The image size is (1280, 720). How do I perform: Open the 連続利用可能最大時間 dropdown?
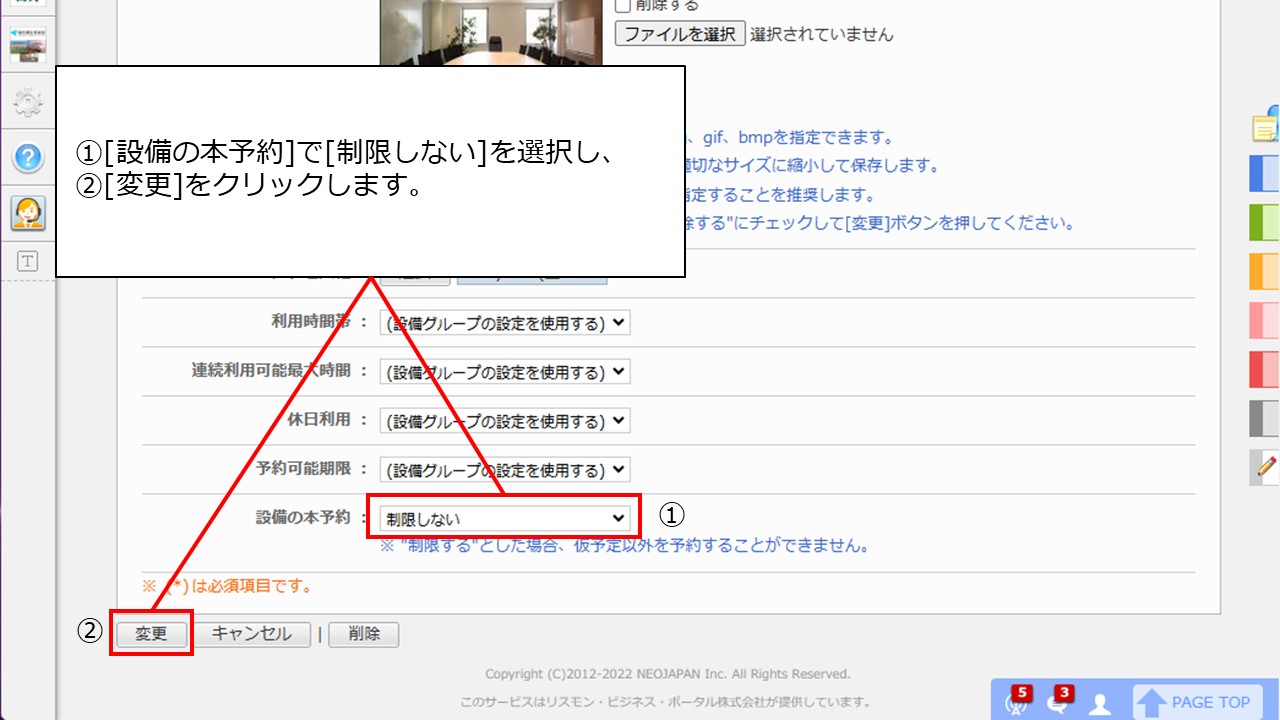pos(505,372)
